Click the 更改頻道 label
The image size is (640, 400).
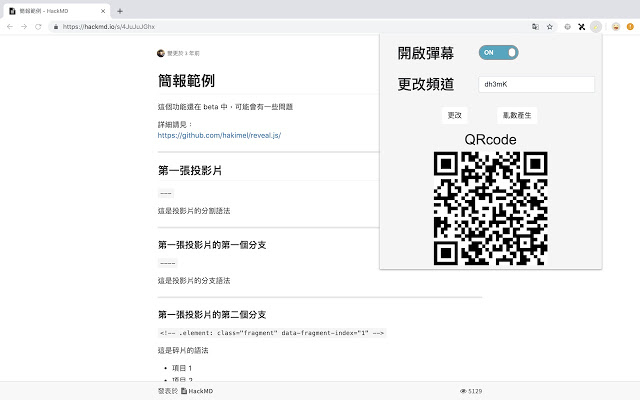tap(426, 84)
